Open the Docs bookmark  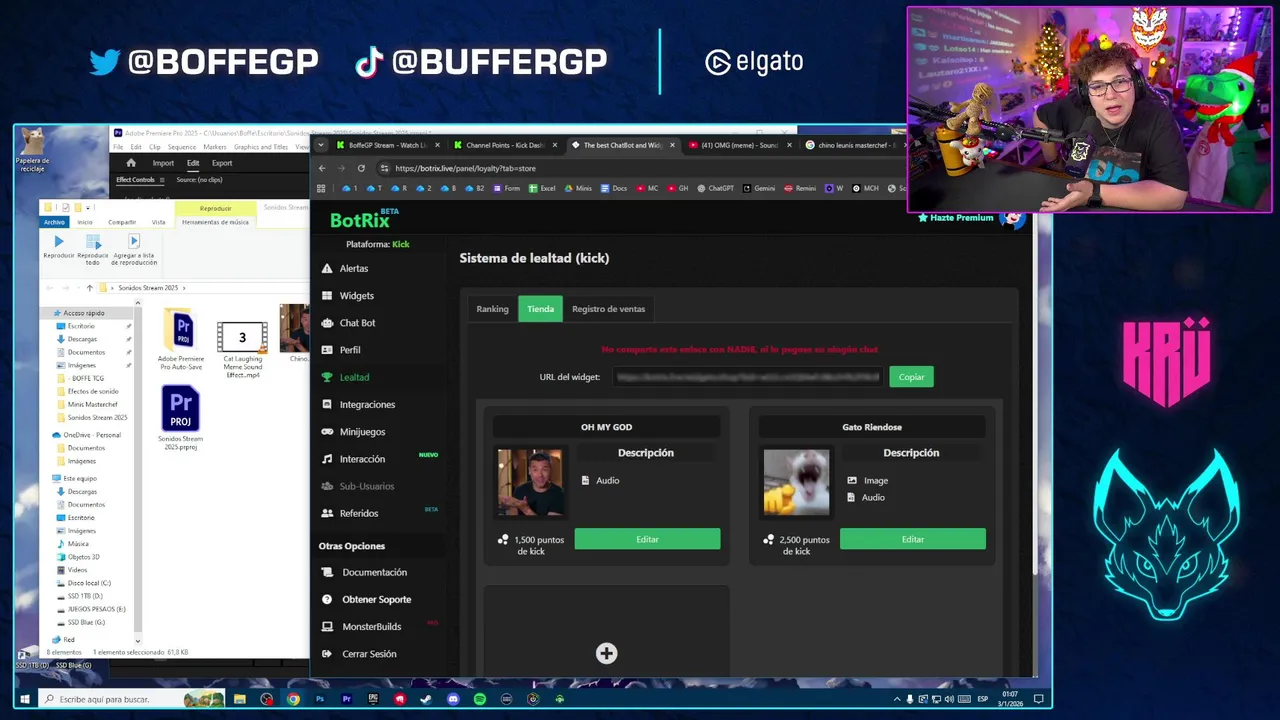click(x=613, y=188)
